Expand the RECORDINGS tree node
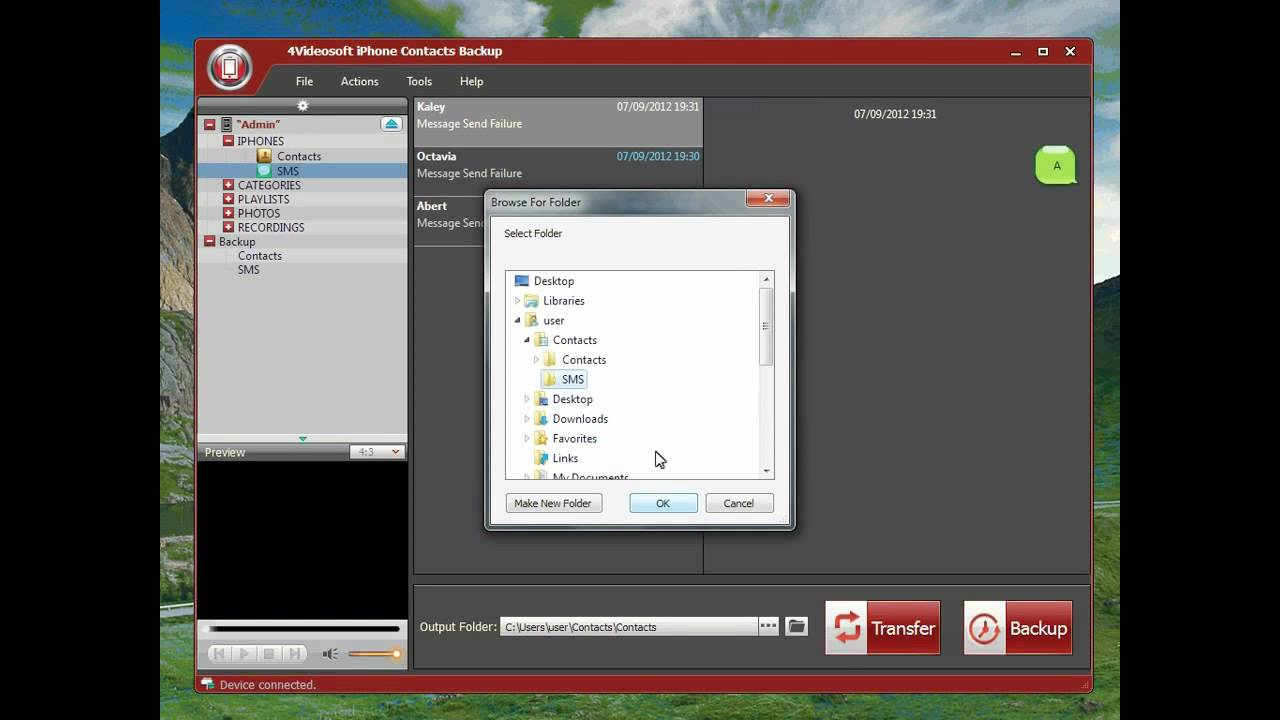 coord(228,227)
